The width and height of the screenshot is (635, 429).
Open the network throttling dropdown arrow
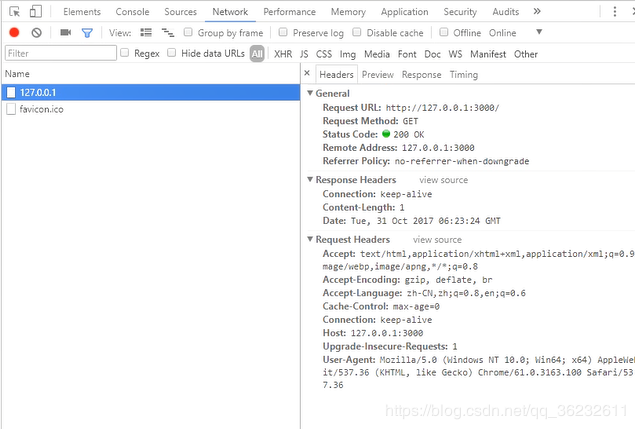click(x=539, y=32)
